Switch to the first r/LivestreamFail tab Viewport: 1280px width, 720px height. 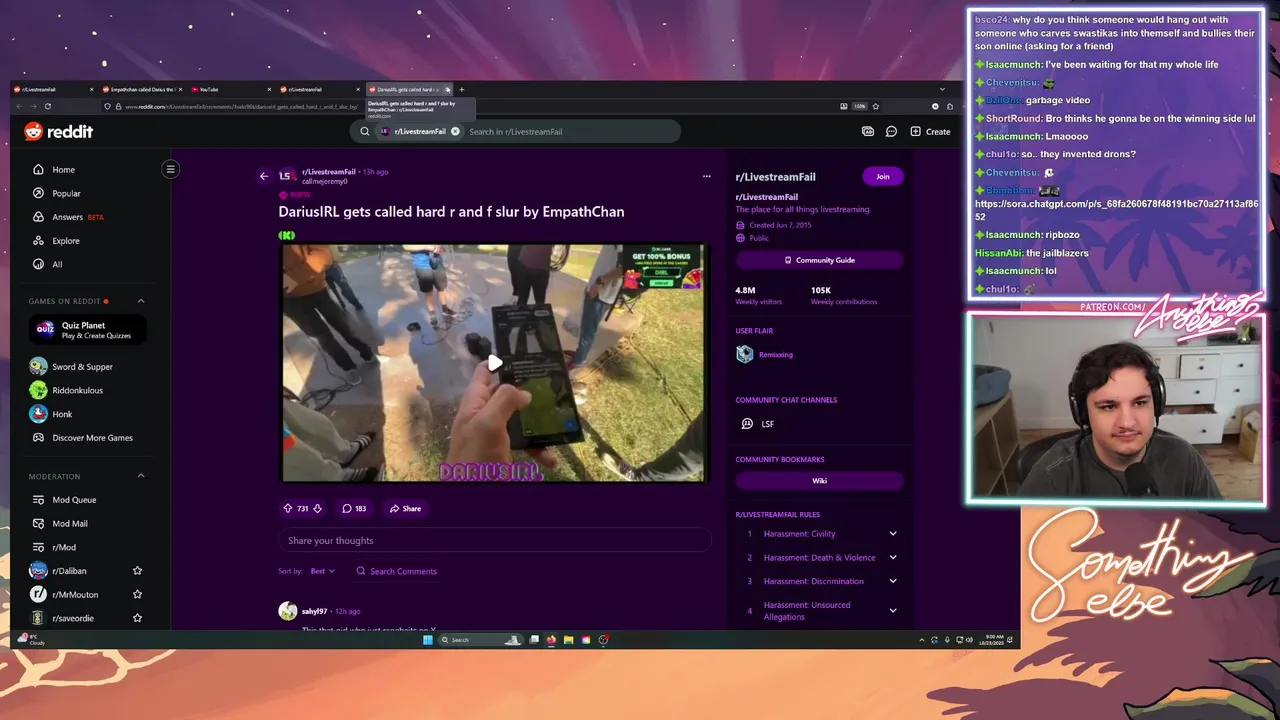pos(52,89)
